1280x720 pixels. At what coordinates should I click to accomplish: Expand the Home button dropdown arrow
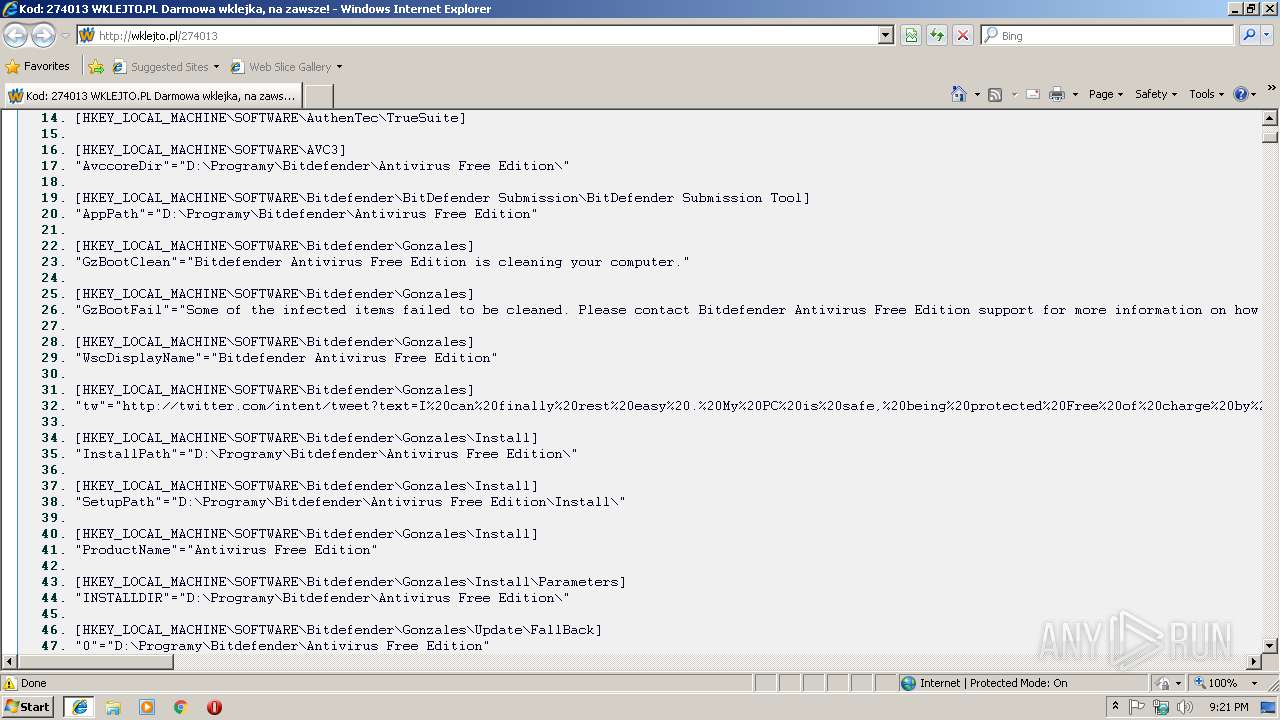coord(975,94)
